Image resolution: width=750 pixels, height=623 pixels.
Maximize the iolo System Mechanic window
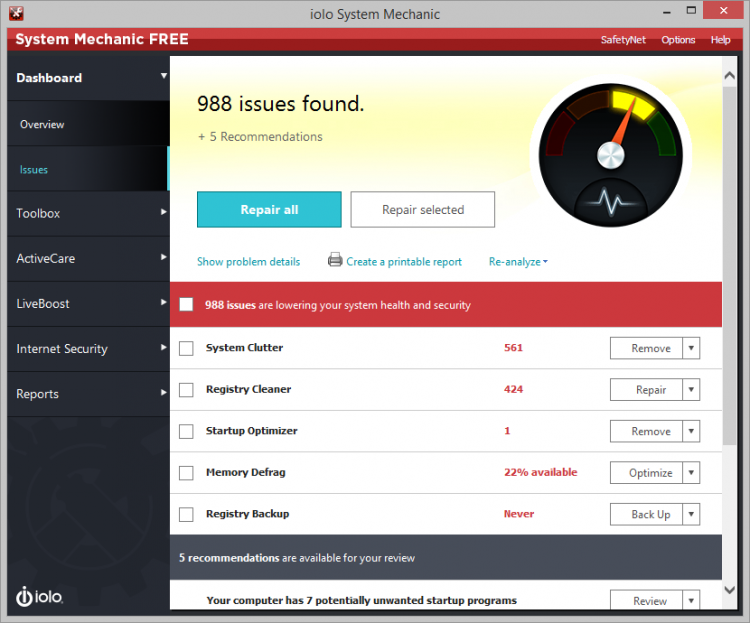pyautogui.click(x=691, y=11)
